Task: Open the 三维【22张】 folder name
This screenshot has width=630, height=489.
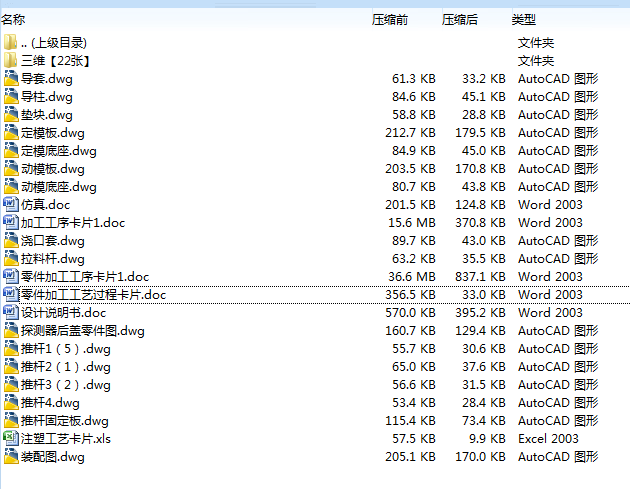Action: [x=55, y=61]
